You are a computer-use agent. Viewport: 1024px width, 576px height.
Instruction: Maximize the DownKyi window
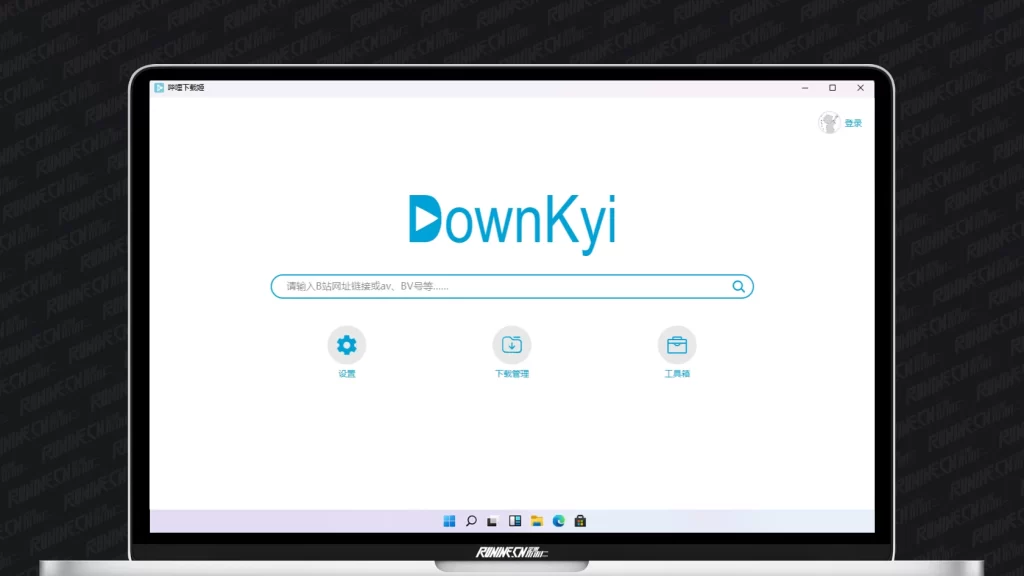click(832, 88)
